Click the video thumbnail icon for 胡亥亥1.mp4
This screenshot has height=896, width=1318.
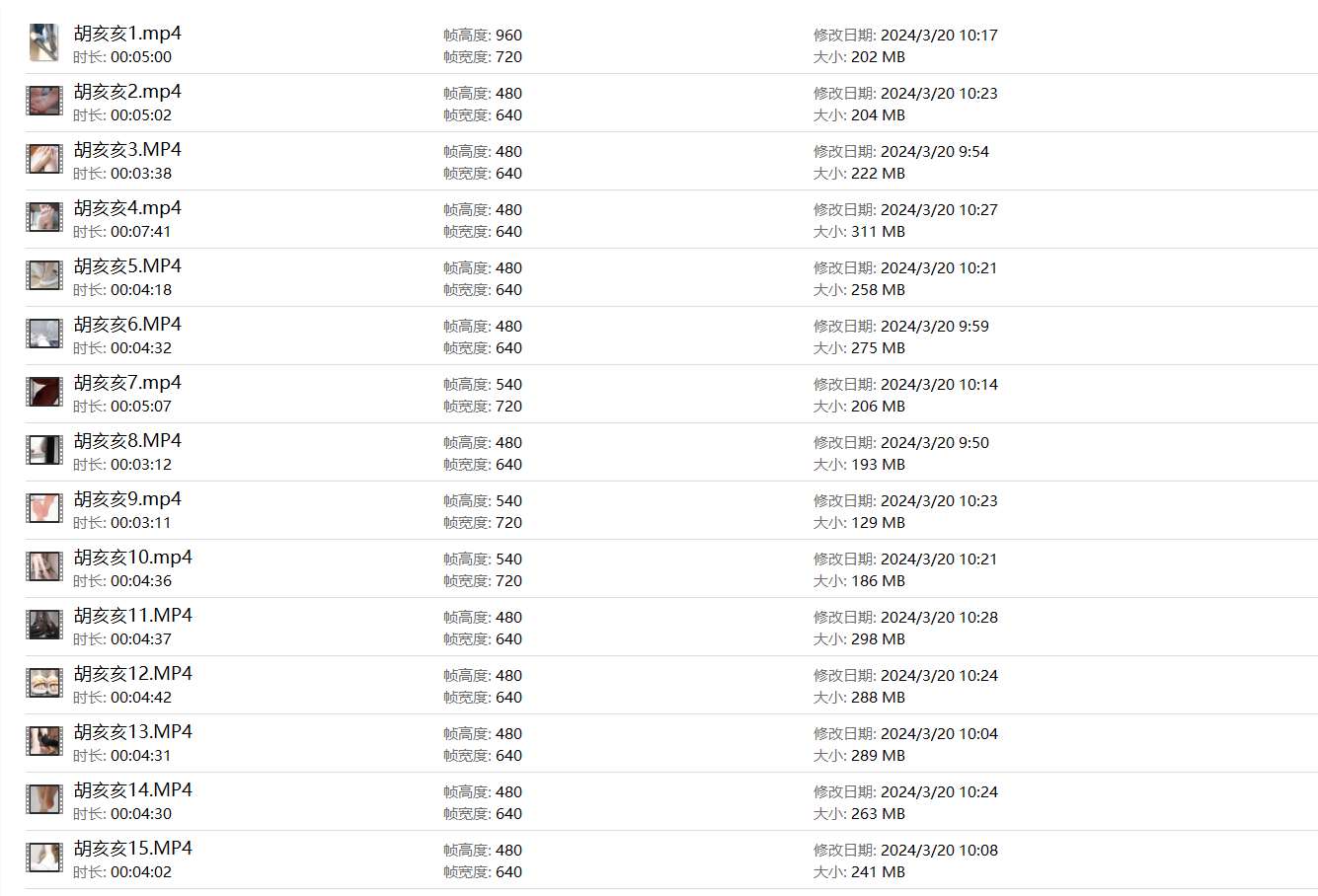(43, 43)
